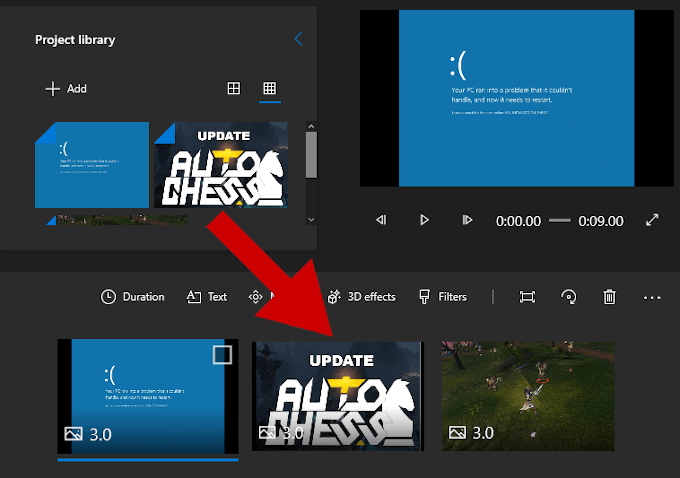Open the storyboard more options ellipsis
The image size is (680, 478).
pyautogui.click(x=652, y=298)
